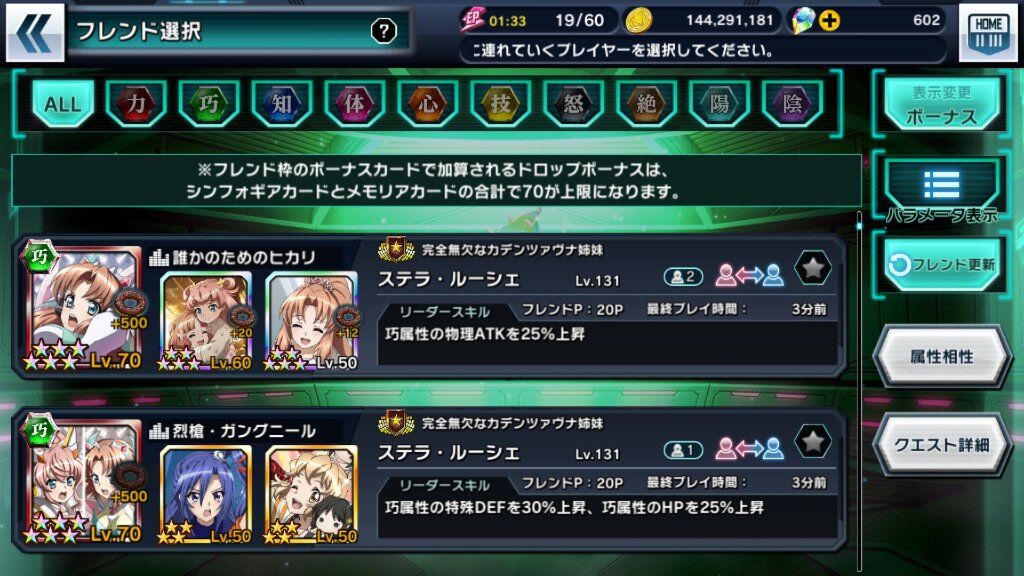
Task: Click the フレンド更新 button
Action: click(x=941, y=264)
